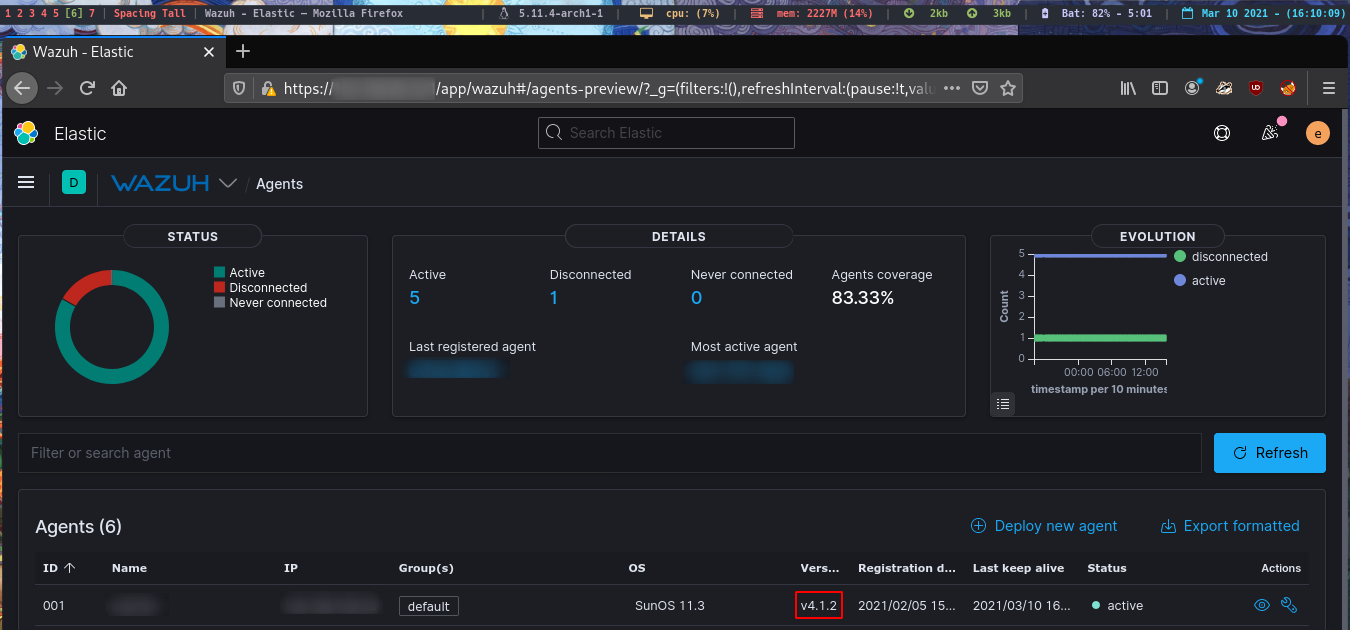Toggle Never connected in status legend
1350x630 pixels.
pyautogui.click(x=270, y=303)
